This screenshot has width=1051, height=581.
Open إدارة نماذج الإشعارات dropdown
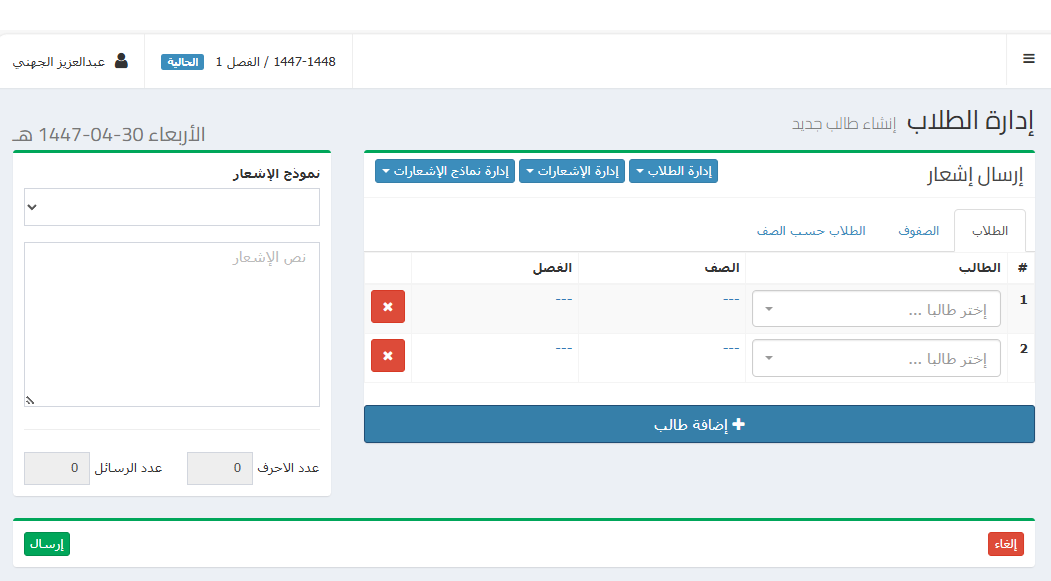pyautogui.click(x=445, y=172)
